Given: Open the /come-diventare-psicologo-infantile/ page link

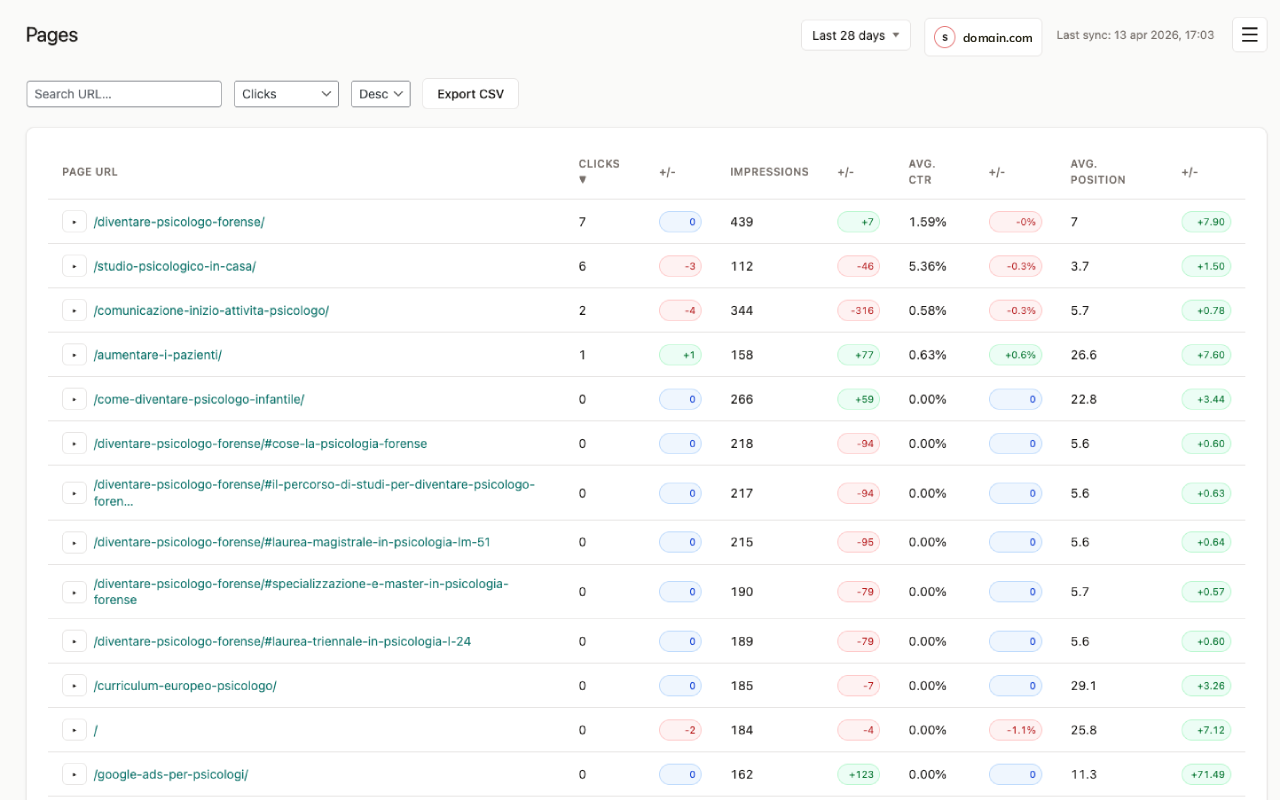Looking at the screenshot, I should coord(199,398).
